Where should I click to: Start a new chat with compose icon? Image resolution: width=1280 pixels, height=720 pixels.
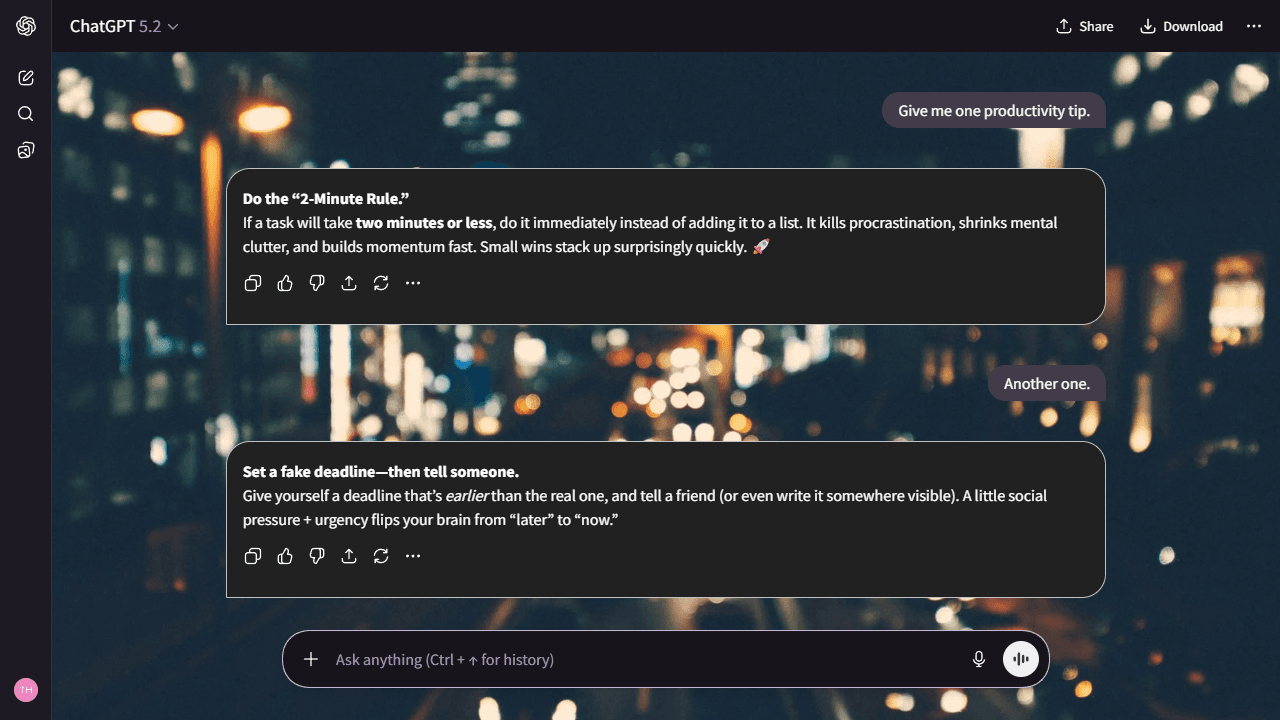26,78
